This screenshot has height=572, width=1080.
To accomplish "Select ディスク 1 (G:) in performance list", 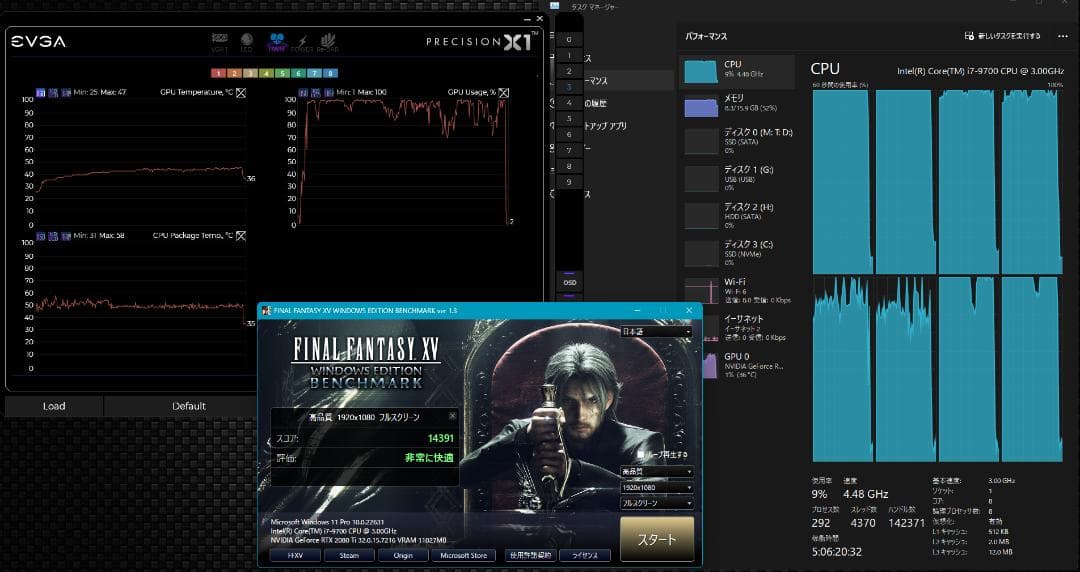I will coord(737,178).
